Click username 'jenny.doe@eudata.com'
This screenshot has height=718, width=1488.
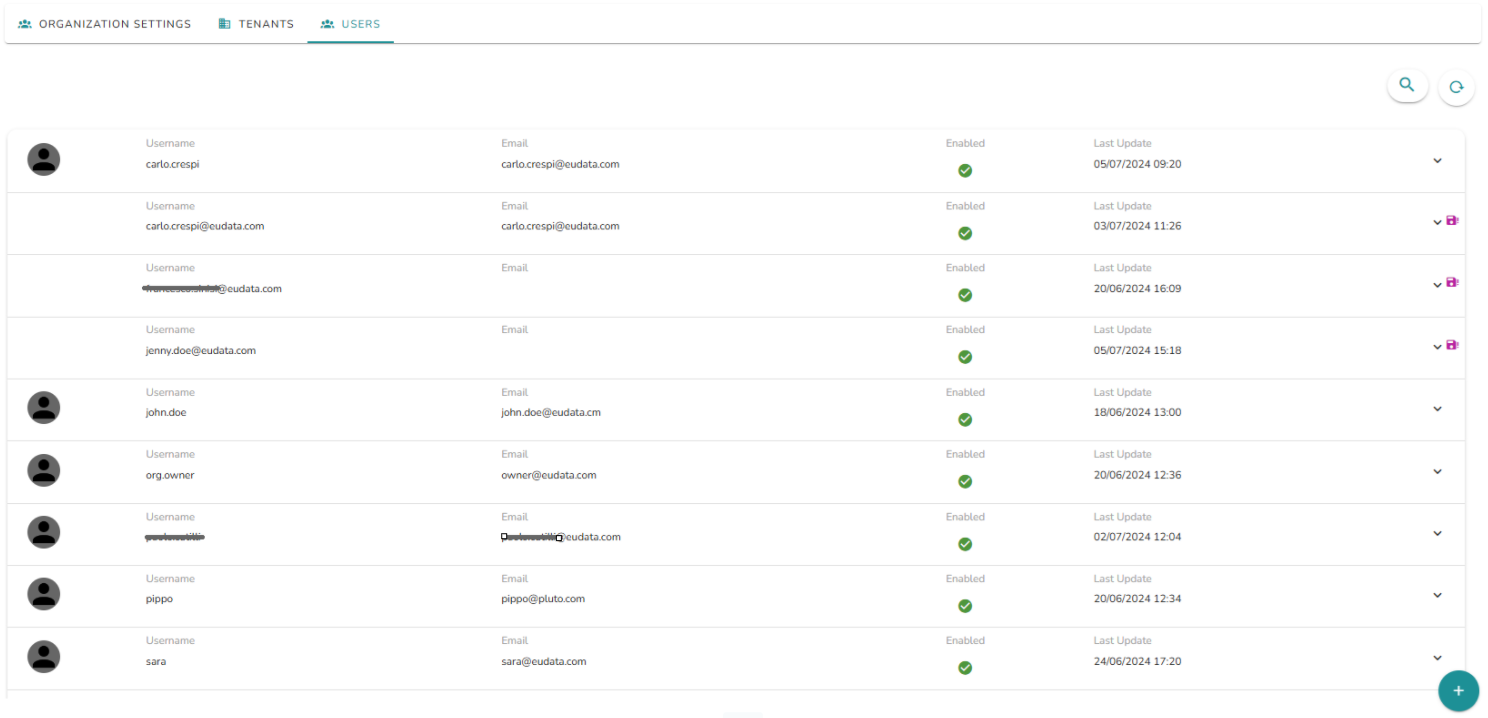(201, 351)
